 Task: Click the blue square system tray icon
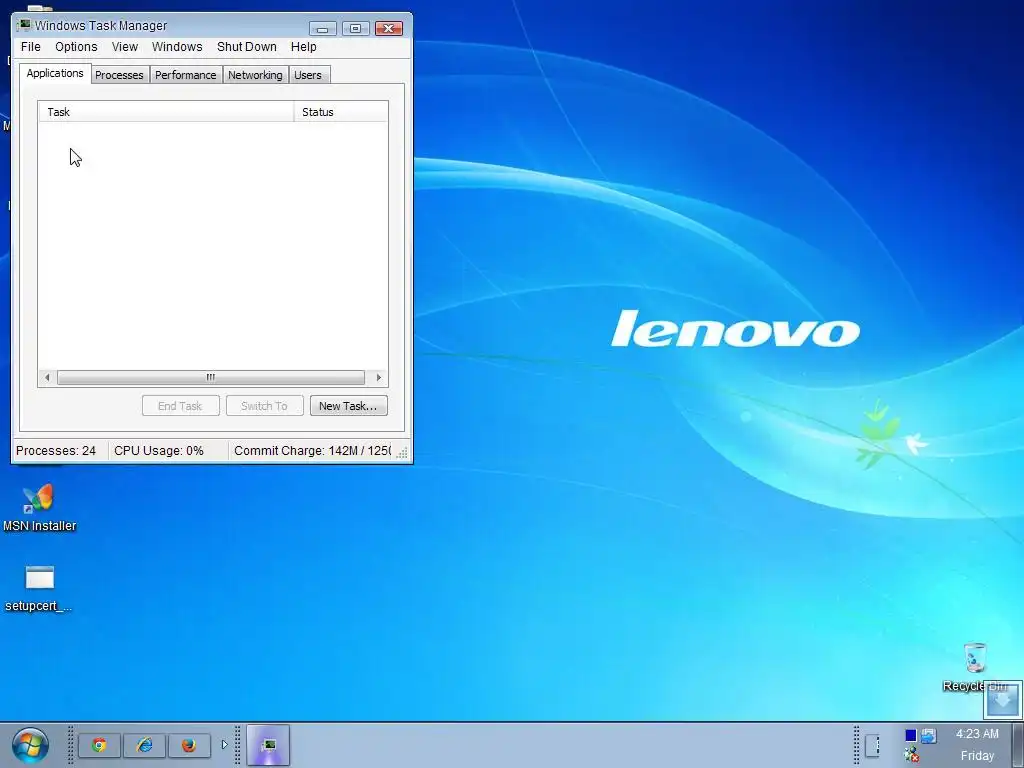(911, 735)
